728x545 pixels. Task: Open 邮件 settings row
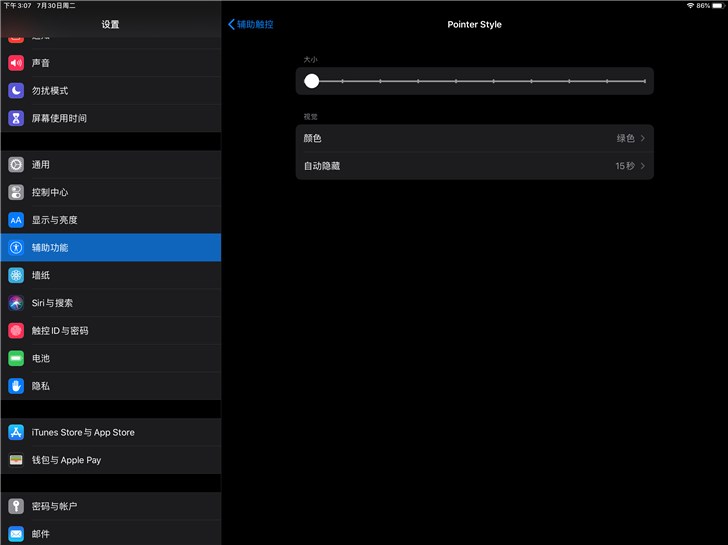tap(110, 533)
